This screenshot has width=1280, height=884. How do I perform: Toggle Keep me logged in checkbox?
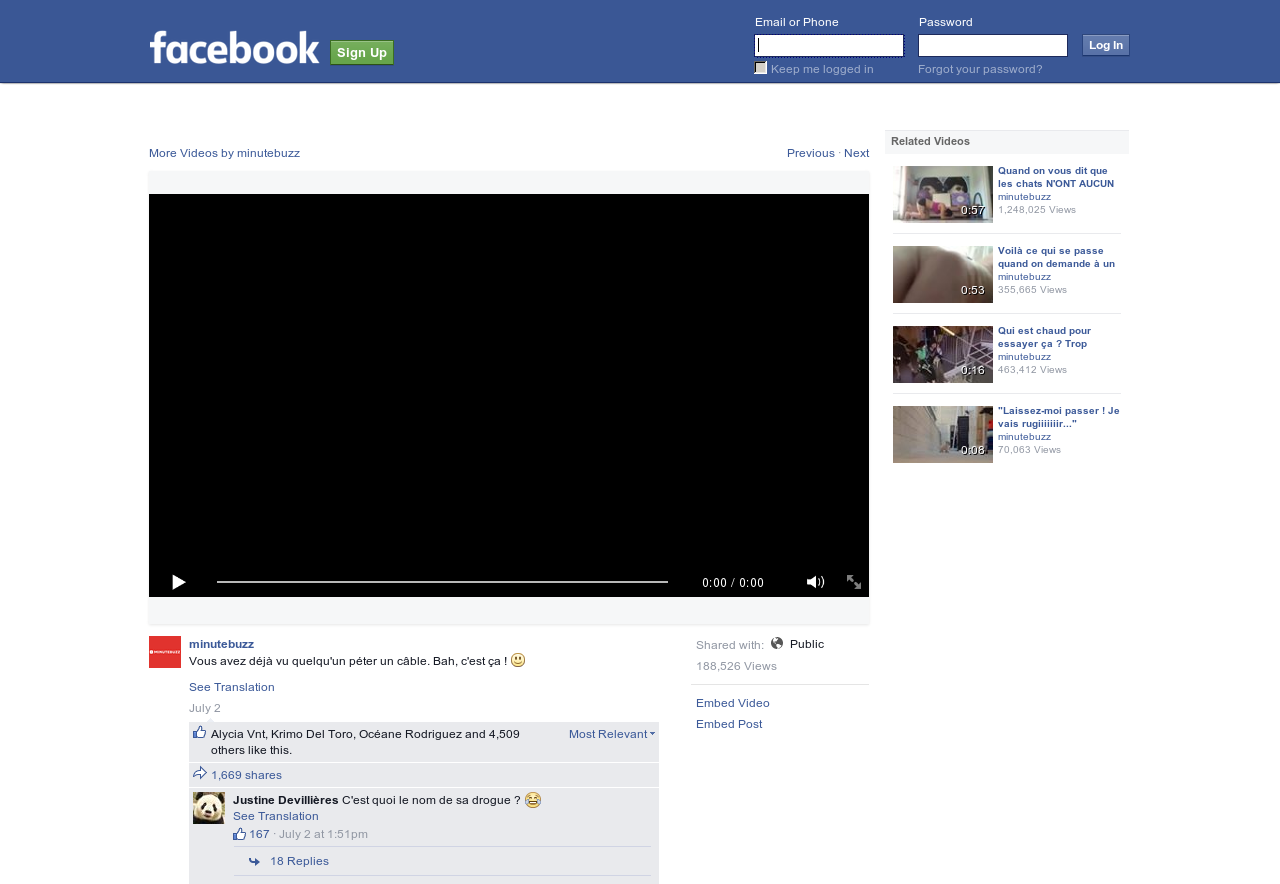[761, 68]
